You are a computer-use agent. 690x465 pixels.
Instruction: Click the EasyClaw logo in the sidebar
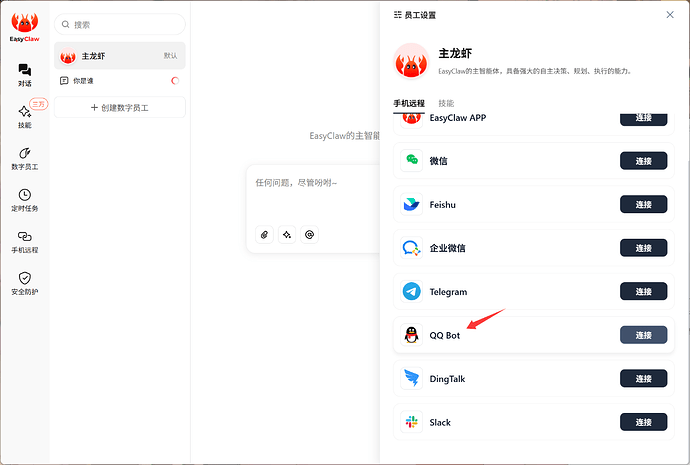(x=25, y=27)
